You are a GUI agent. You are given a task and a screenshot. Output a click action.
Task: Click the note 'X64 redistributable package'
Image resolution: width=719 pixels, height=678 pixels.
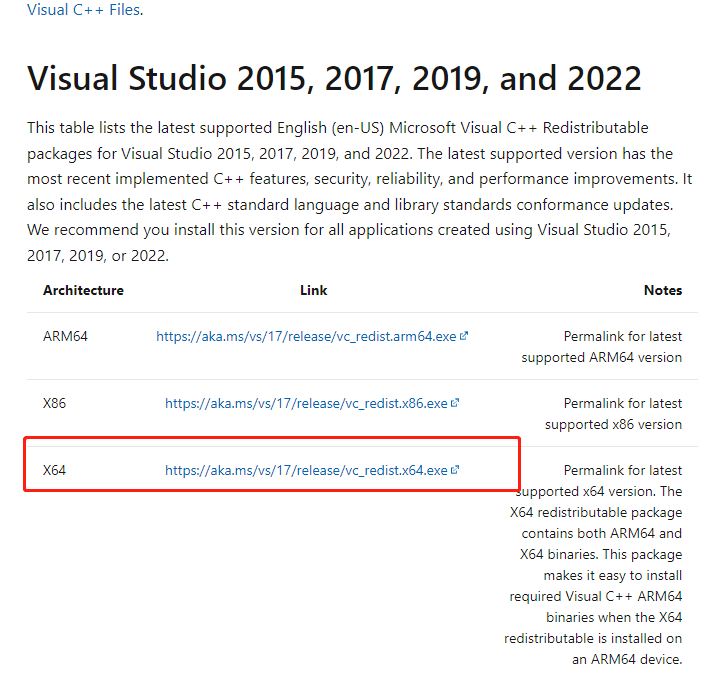point(596,513)
